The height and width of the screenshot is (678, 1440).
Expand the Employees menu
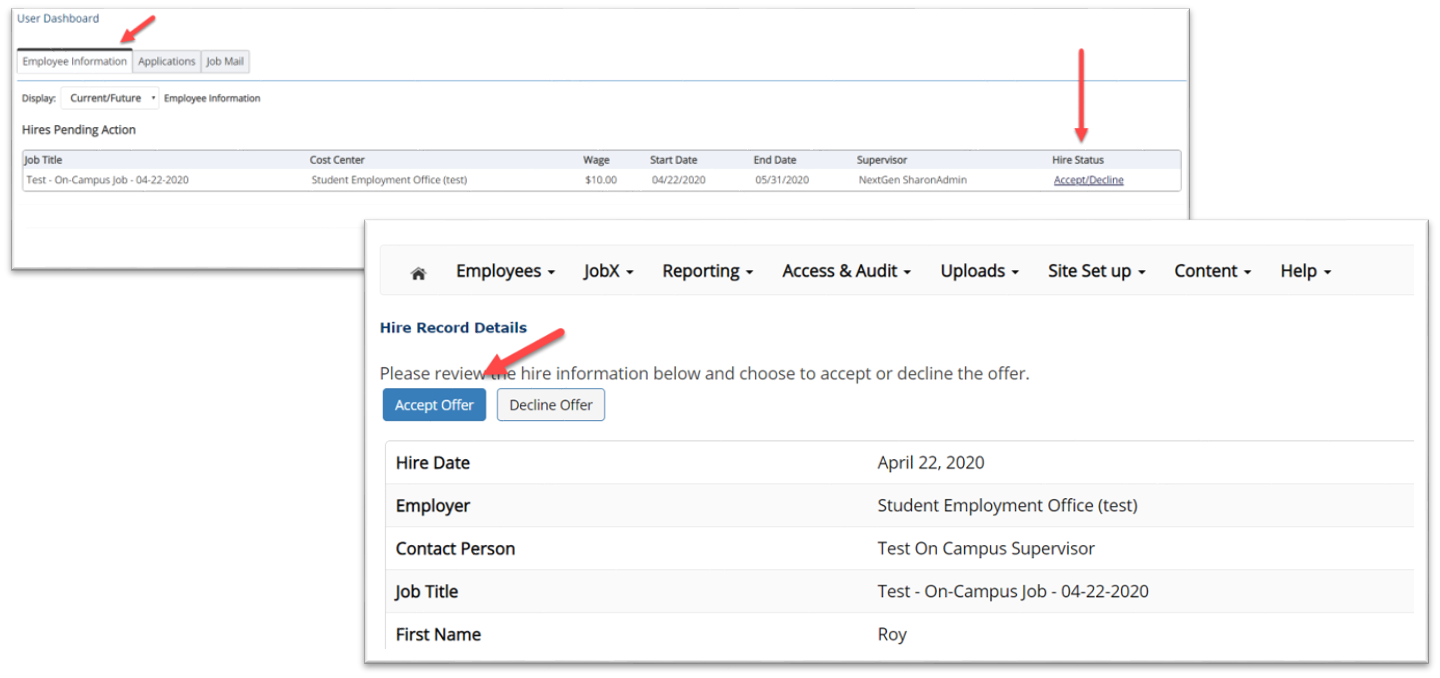tap(505, 271)
